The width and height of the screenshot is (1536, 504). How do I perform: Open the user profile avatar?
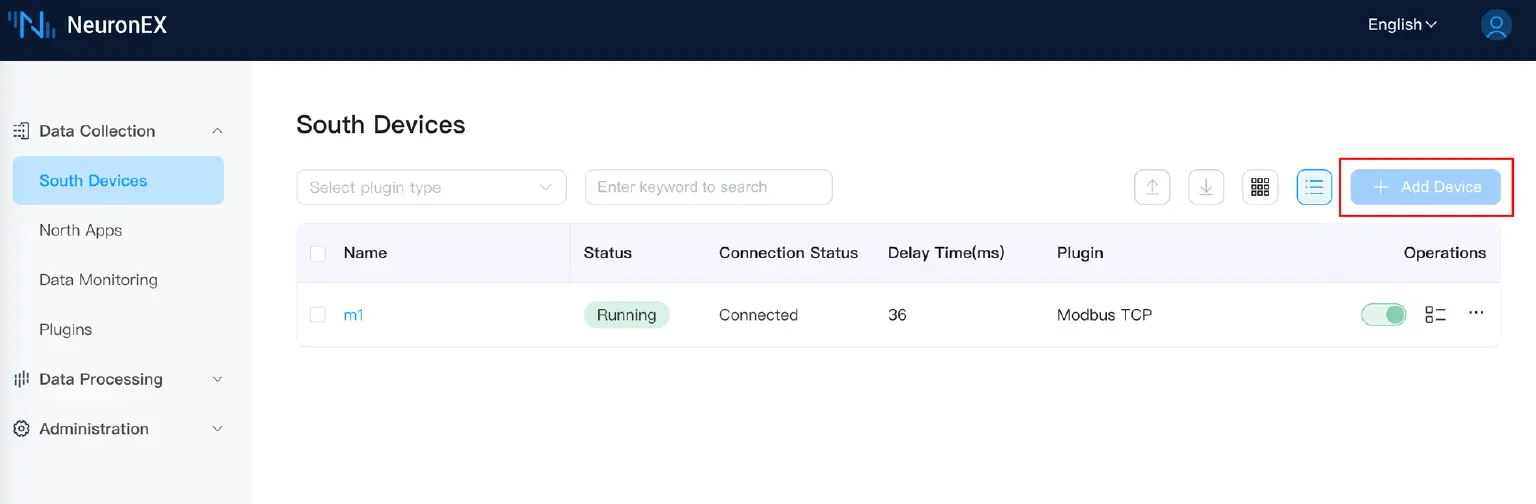(x=1496, y=25)
